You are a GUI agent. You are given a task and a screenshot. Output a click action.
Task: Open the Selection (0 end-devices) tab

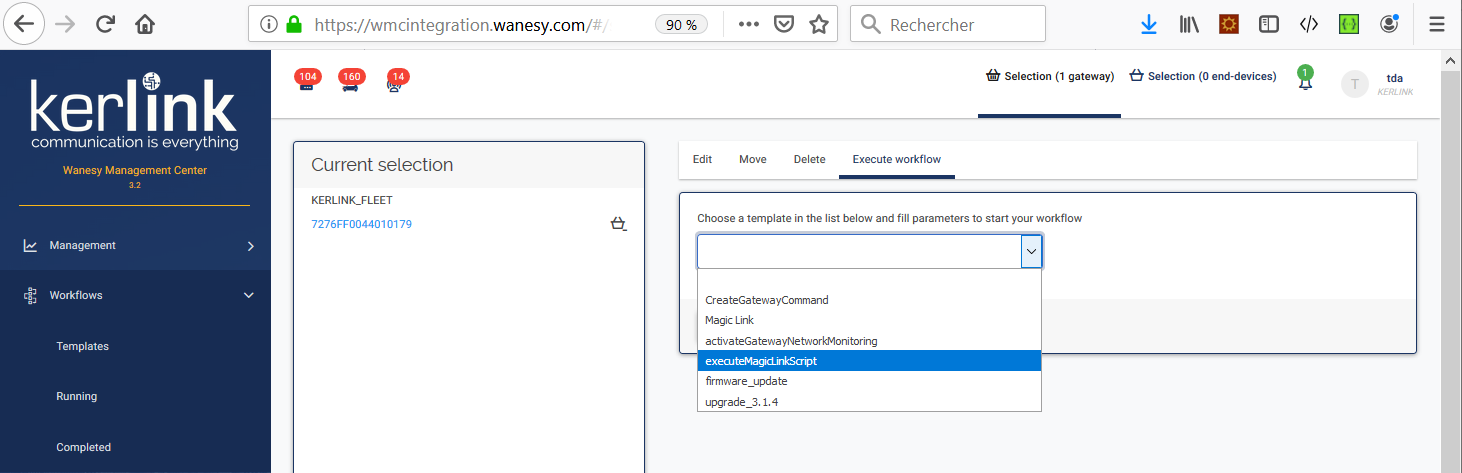pyautogui.click(x=1202, y=76)
